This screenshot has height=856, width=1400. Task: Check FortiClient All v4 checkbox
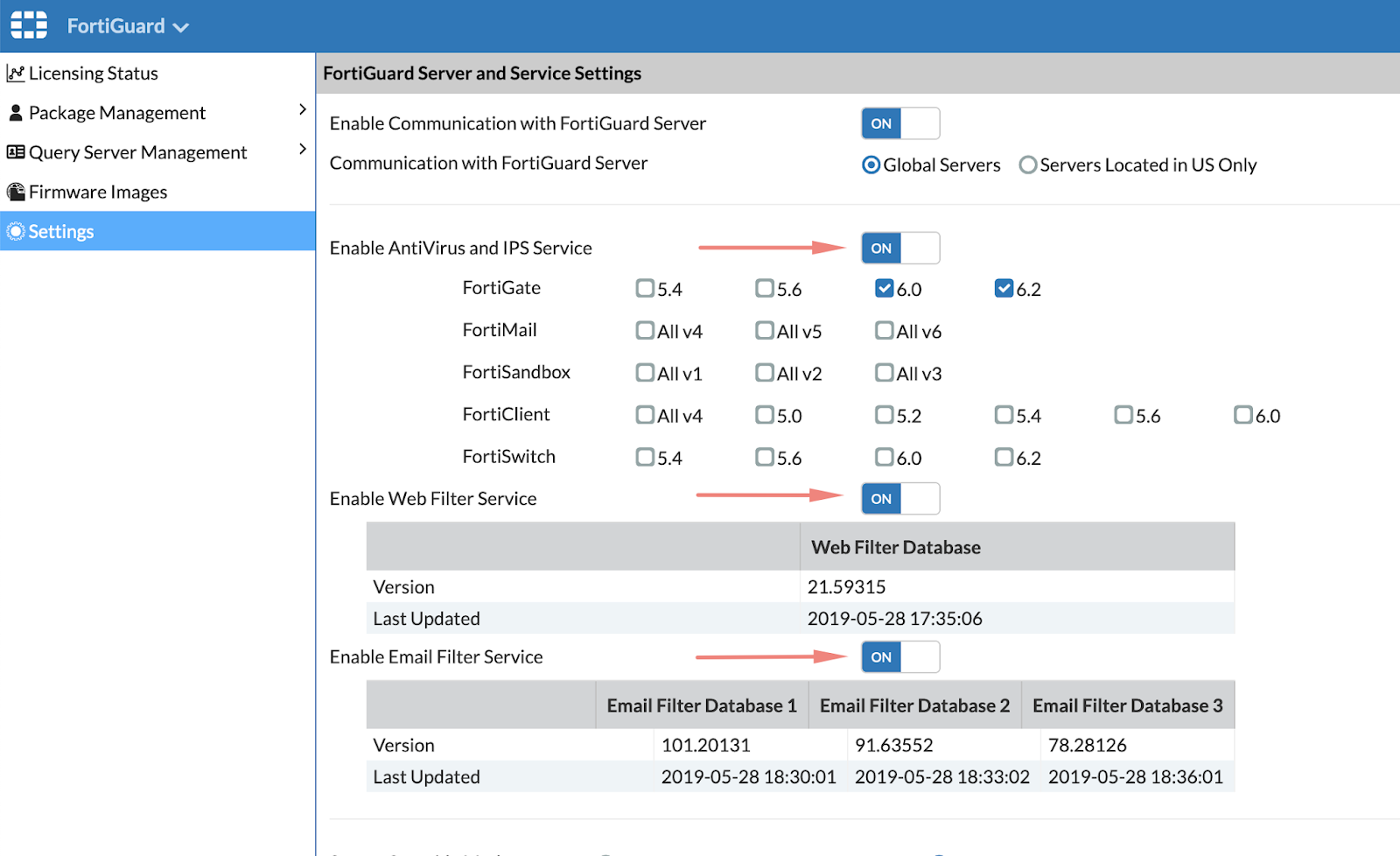pos(646,414)
